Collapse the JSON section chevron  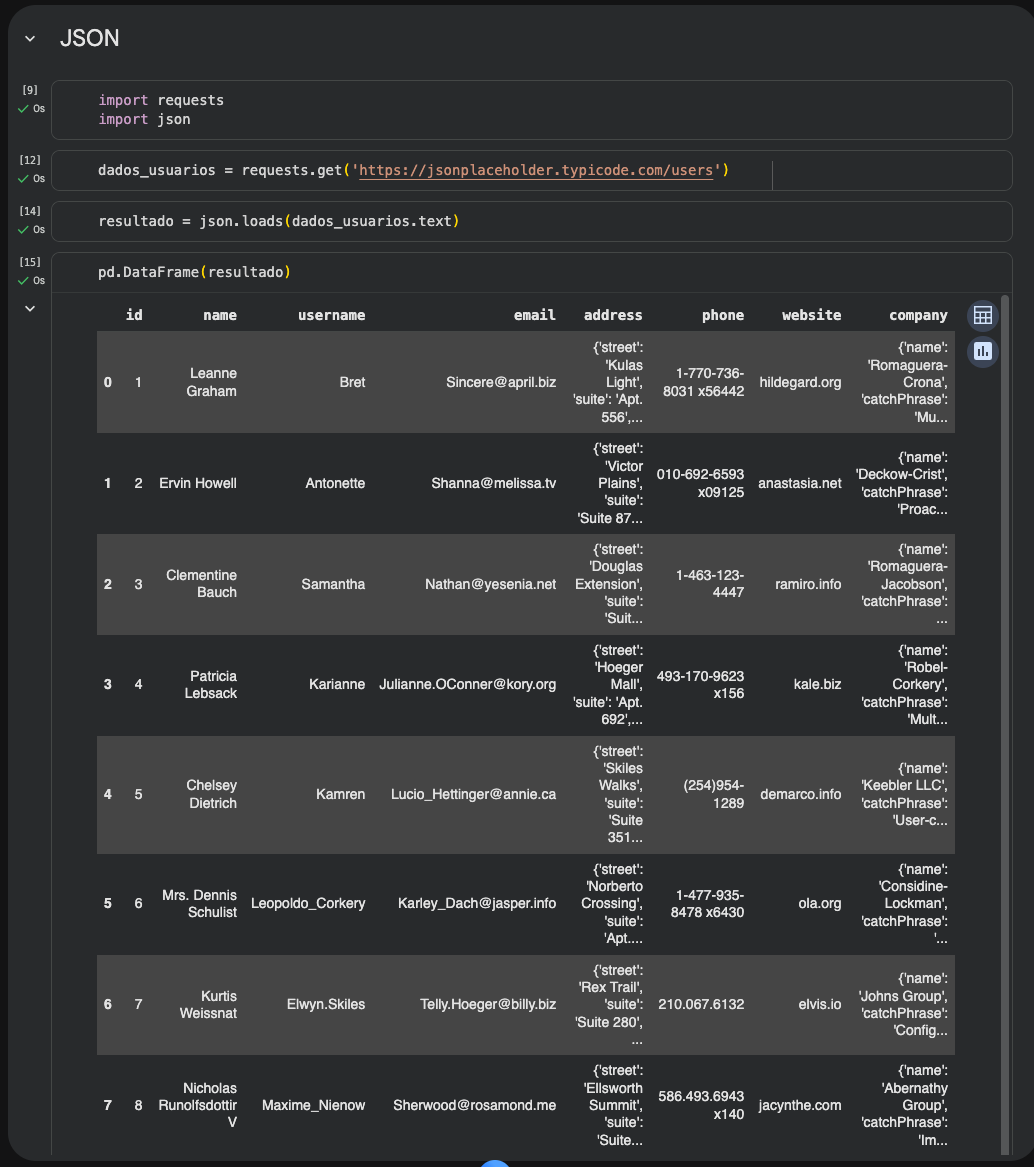30,38
